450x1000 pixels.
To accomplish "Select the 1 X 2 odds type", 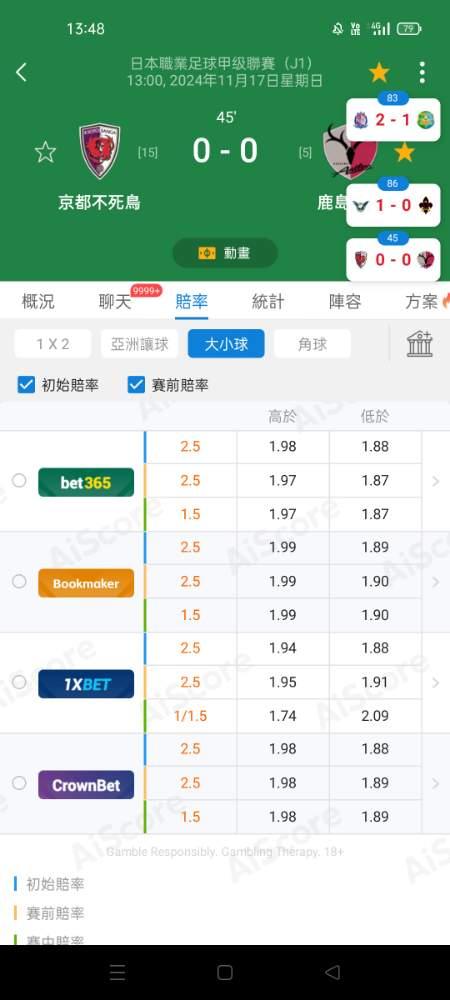I will 53,344.
